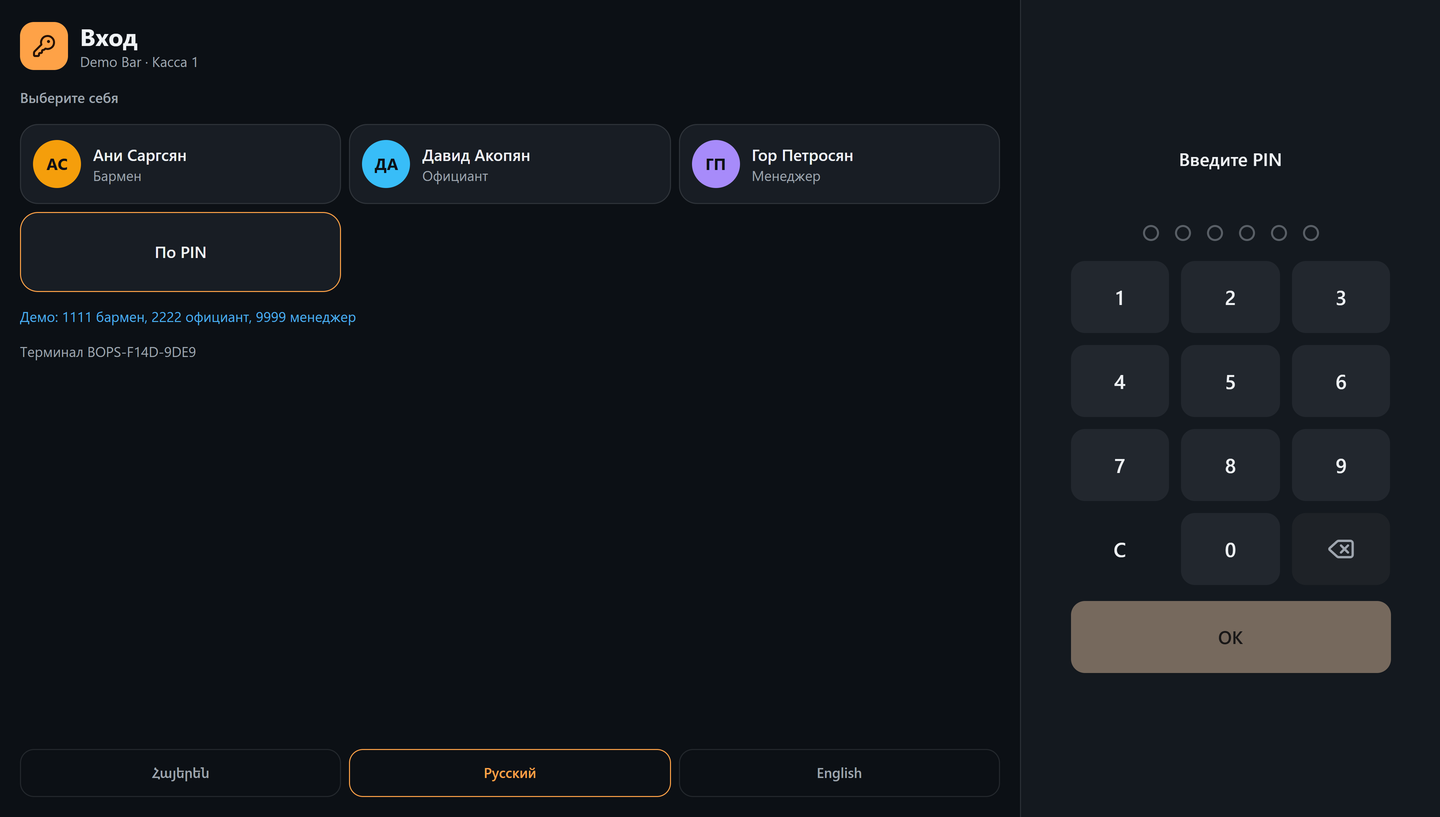Select the blue ДА avatar
Screen dimensions: 1440x817
(386, 164)
